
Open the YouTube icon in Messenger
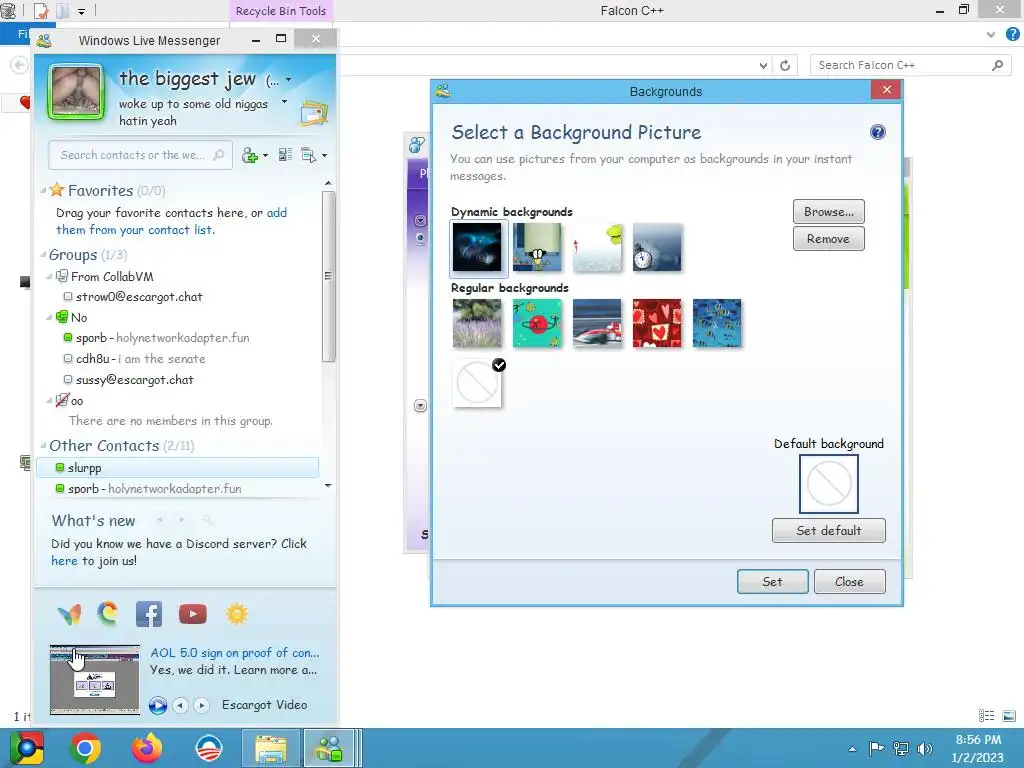[193, 614]
